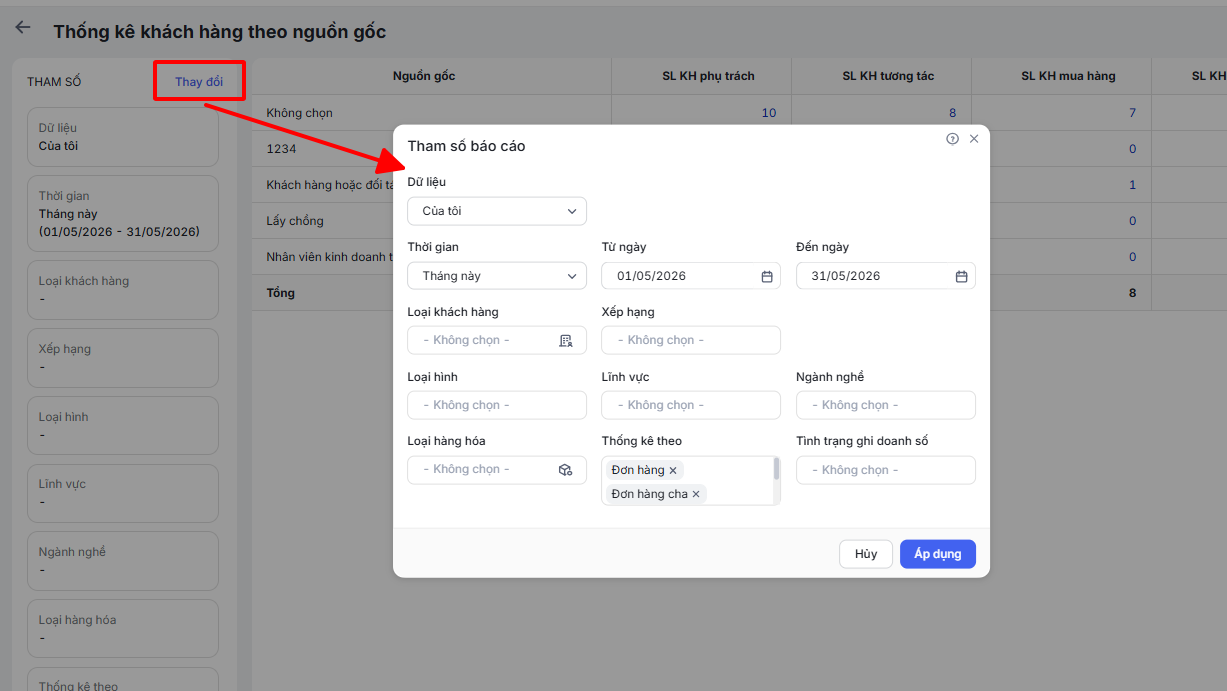The height and width of the screenshot is (691, 1227).
Task: Open the Từ ngày calendar picker icon
Action: (x=767, y=276)
